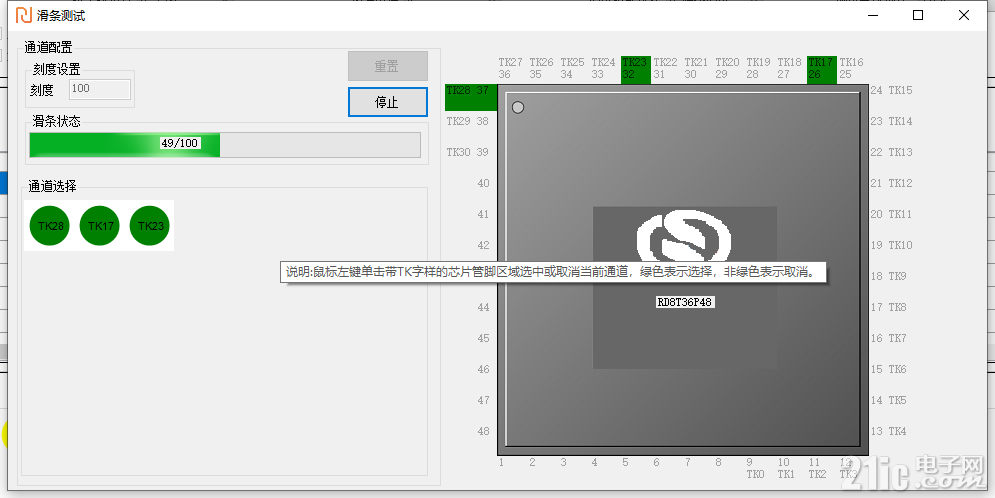The image size is (995, 498).
Task: Select the TK0 pin 9
Action: (754, 468)
